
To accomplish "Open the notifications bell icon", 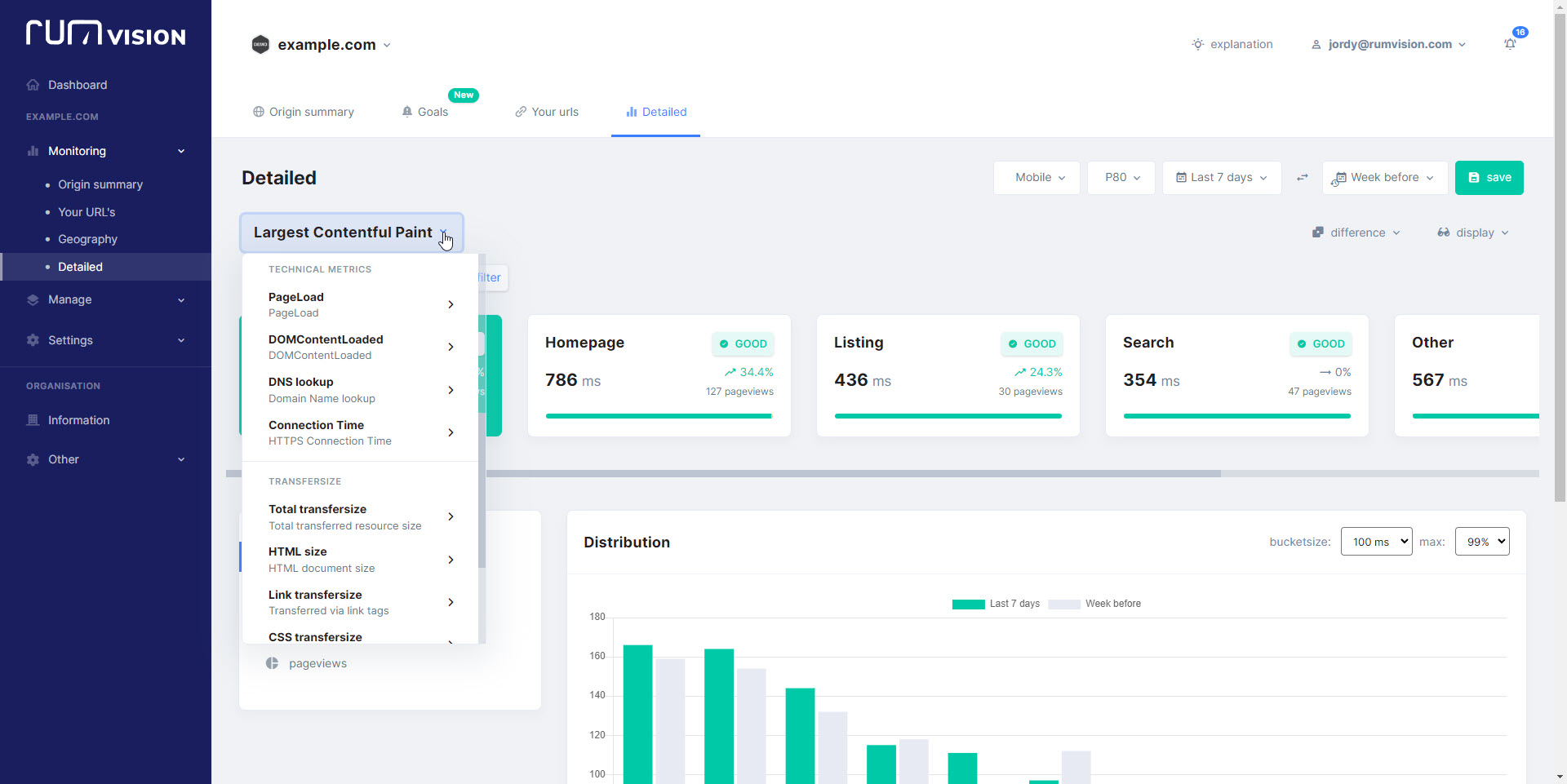I will [1510, 44].
